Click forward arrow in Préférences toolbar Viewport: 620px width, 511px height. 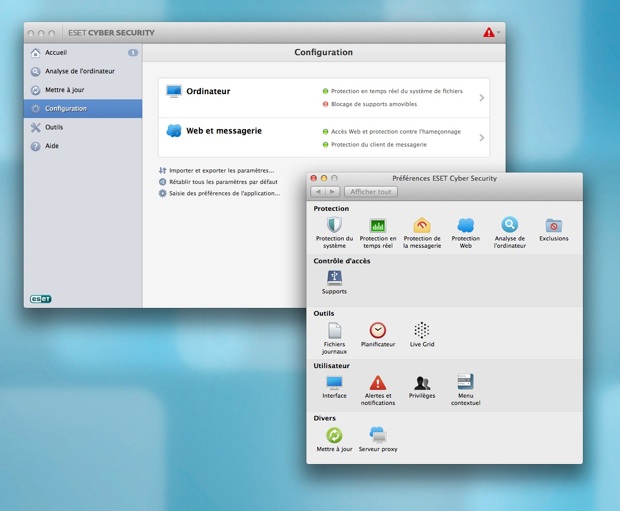[x=332, y=192]
